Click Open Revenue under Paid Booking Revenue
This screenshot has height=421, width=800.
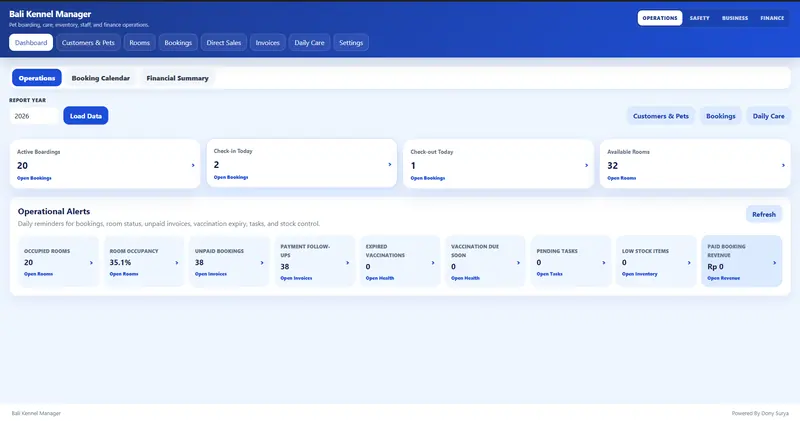coord(723,278)
